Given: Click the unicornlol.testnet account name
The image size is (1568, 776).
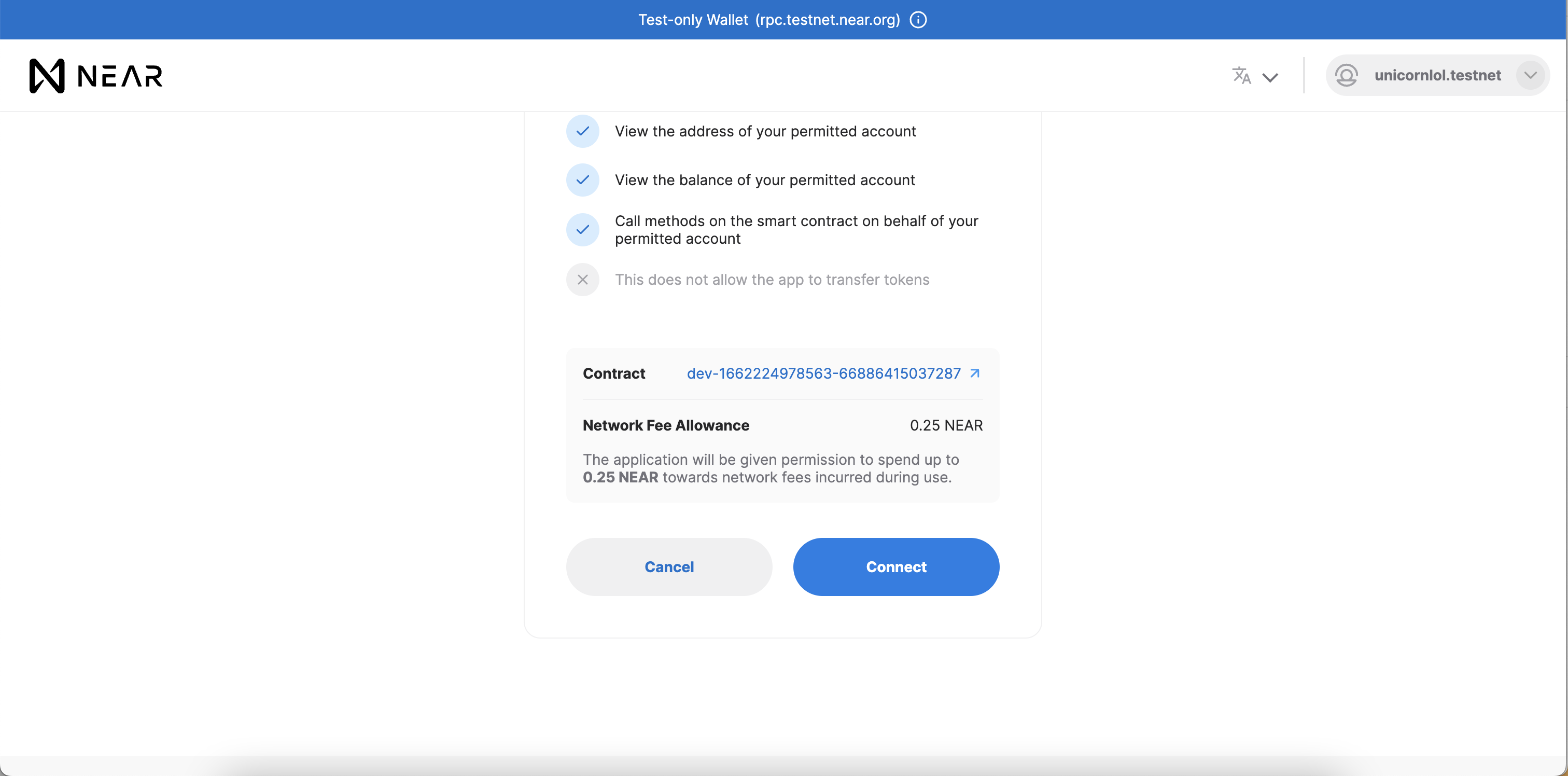Looking at the screenshot, I should [x=1437, y=76].
